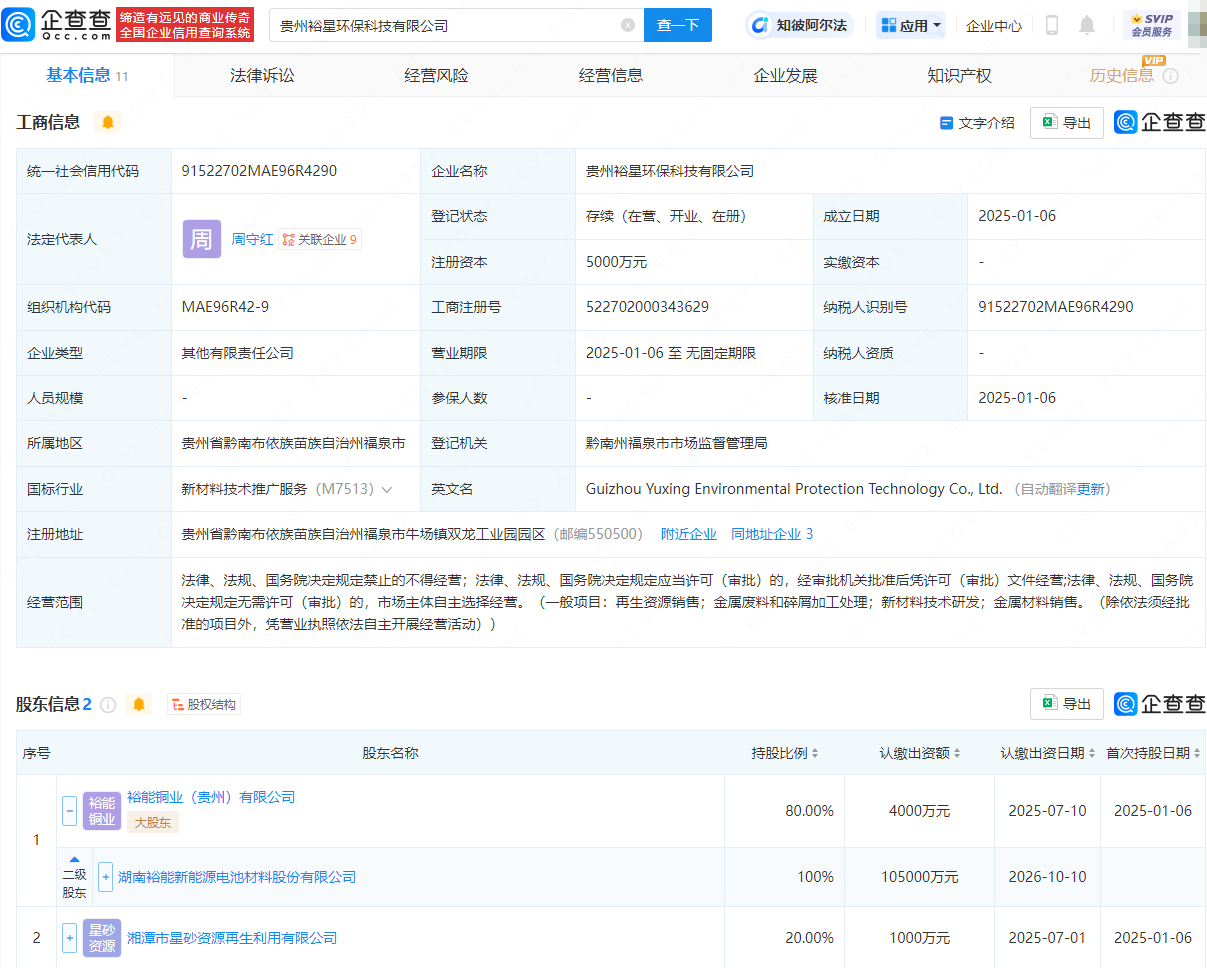The height and width of the screenshot is (968, 1207).
Task: Click credit code 91522702MAE96R4290 value
Action: tap(259, 171)
